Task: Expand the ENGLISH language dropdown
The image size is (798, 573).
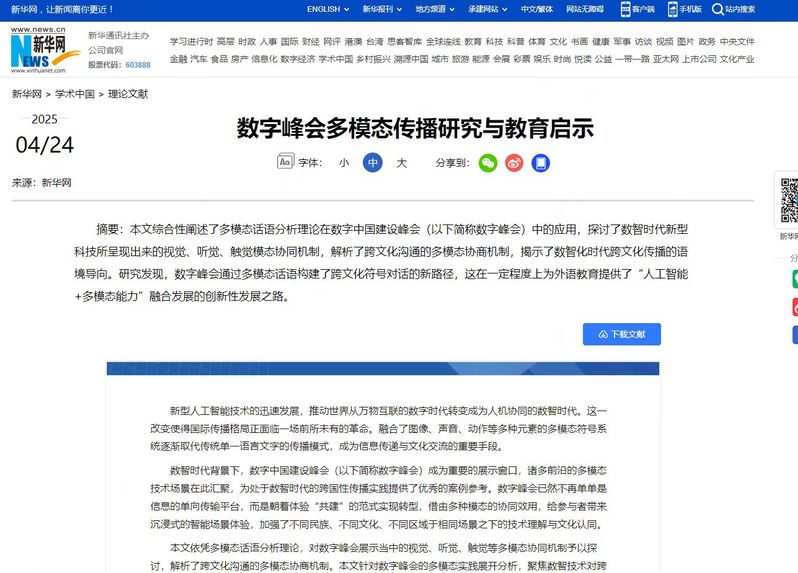Action: [x=328, y=9]
